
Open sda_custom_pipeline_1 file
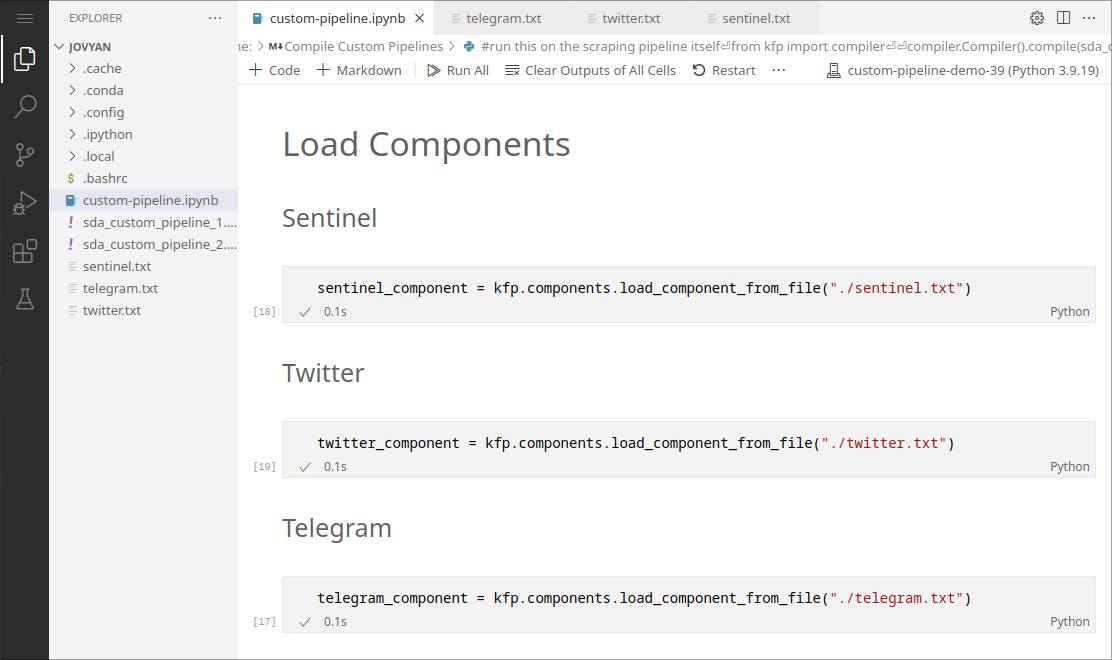(143, 223)
